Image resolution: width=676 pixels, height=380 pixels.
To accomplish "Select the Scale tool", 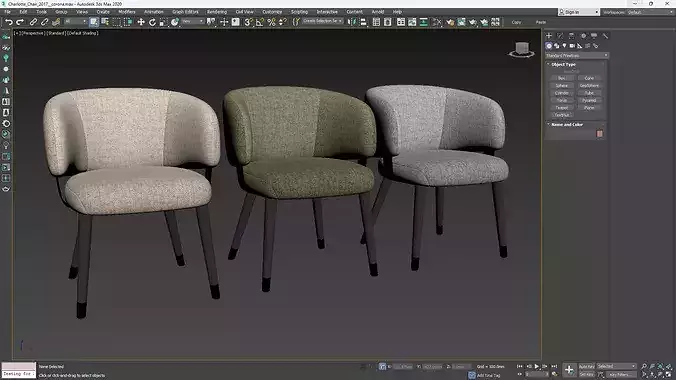I will 163,22.
